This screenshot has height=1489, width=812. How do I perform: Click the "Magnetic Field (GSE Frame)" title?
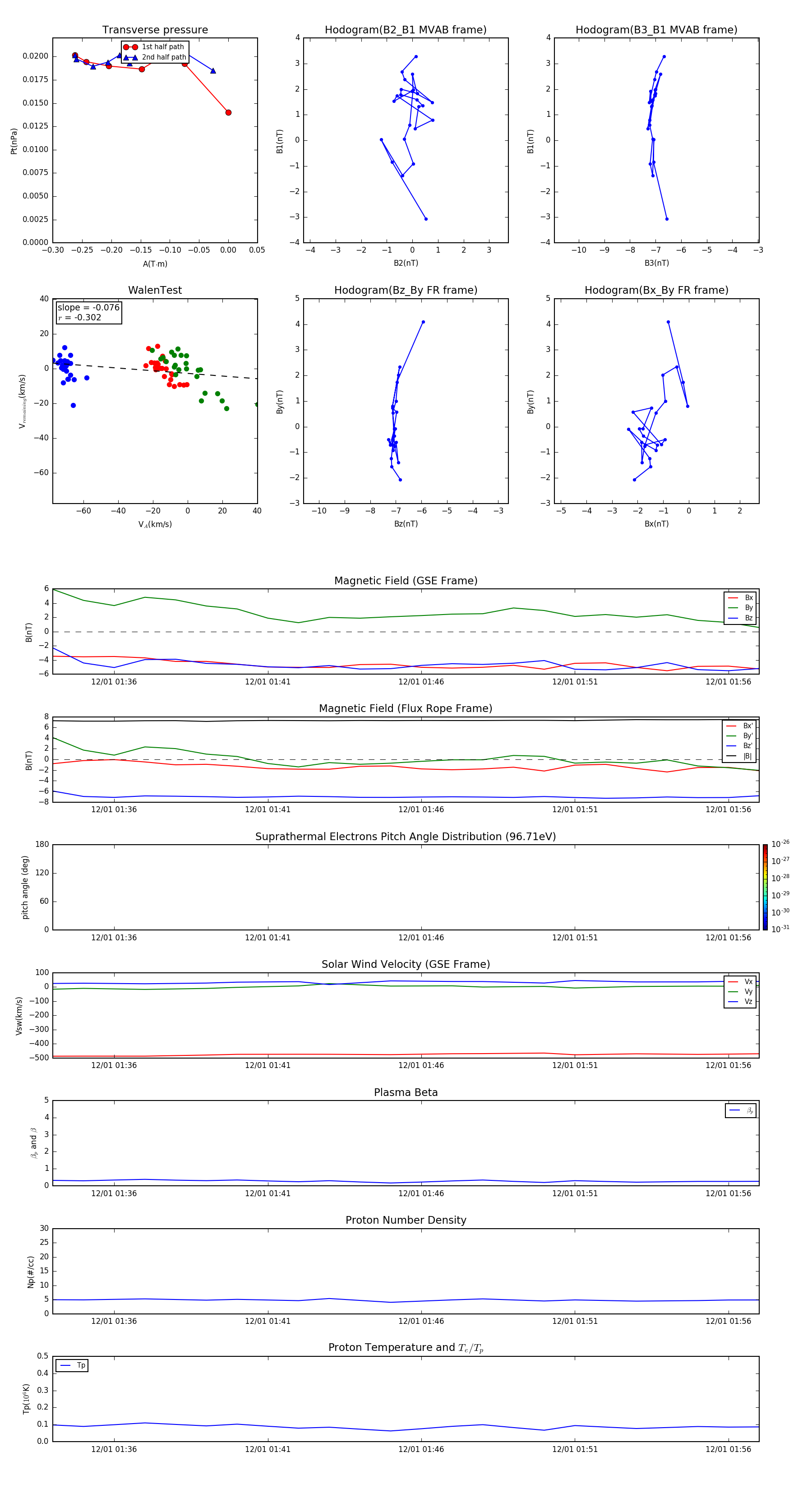pos(406,581)
